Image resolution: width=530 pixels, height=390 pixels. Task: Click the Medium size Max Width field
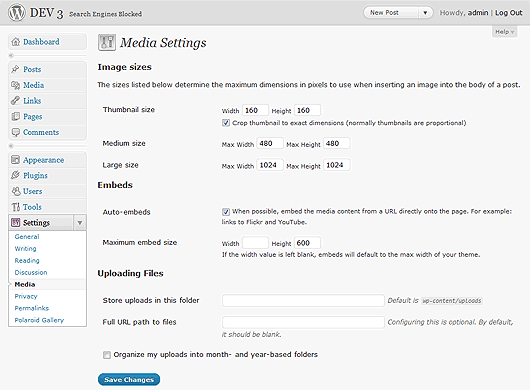270,143
